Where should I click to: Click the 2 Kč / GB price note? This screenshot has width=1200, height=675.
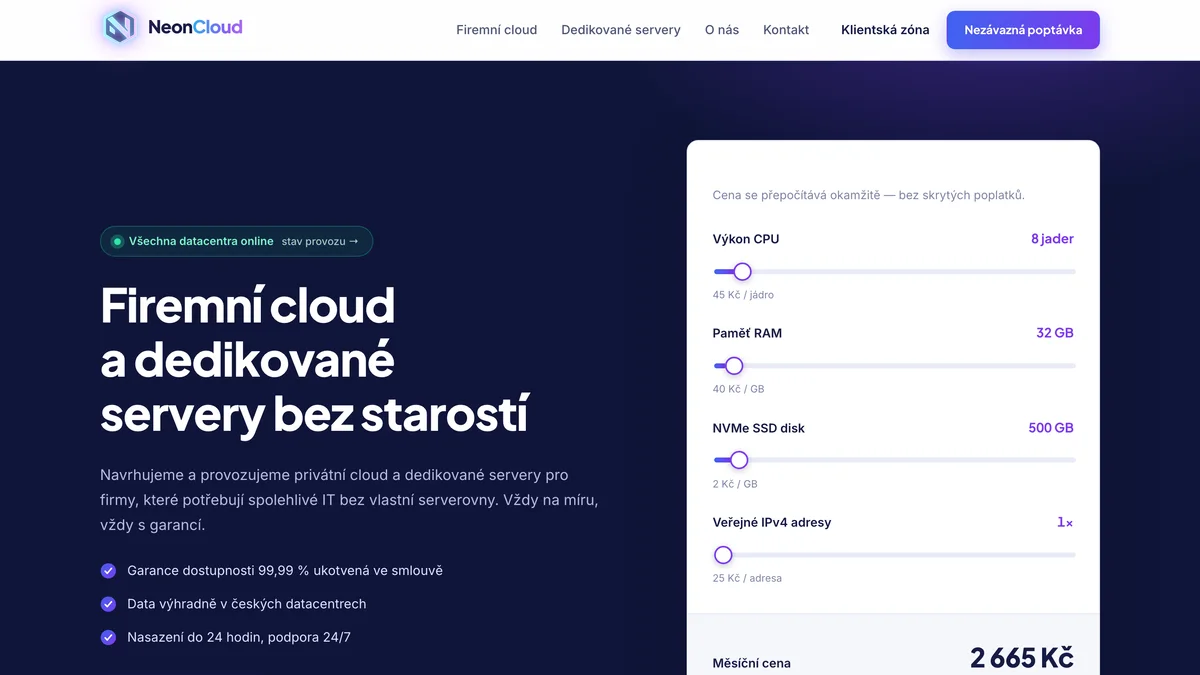tap(735, 484)
